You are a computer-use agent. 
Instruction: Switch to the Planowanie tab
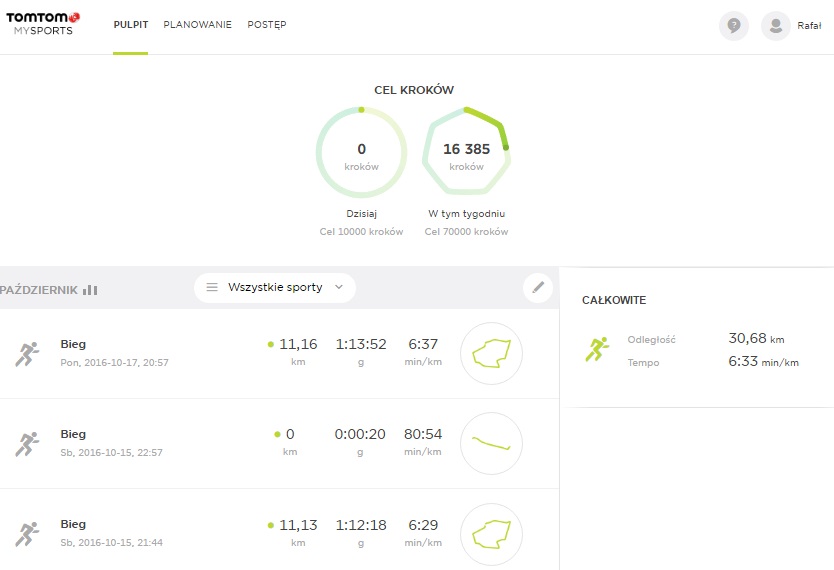(198, 25)
